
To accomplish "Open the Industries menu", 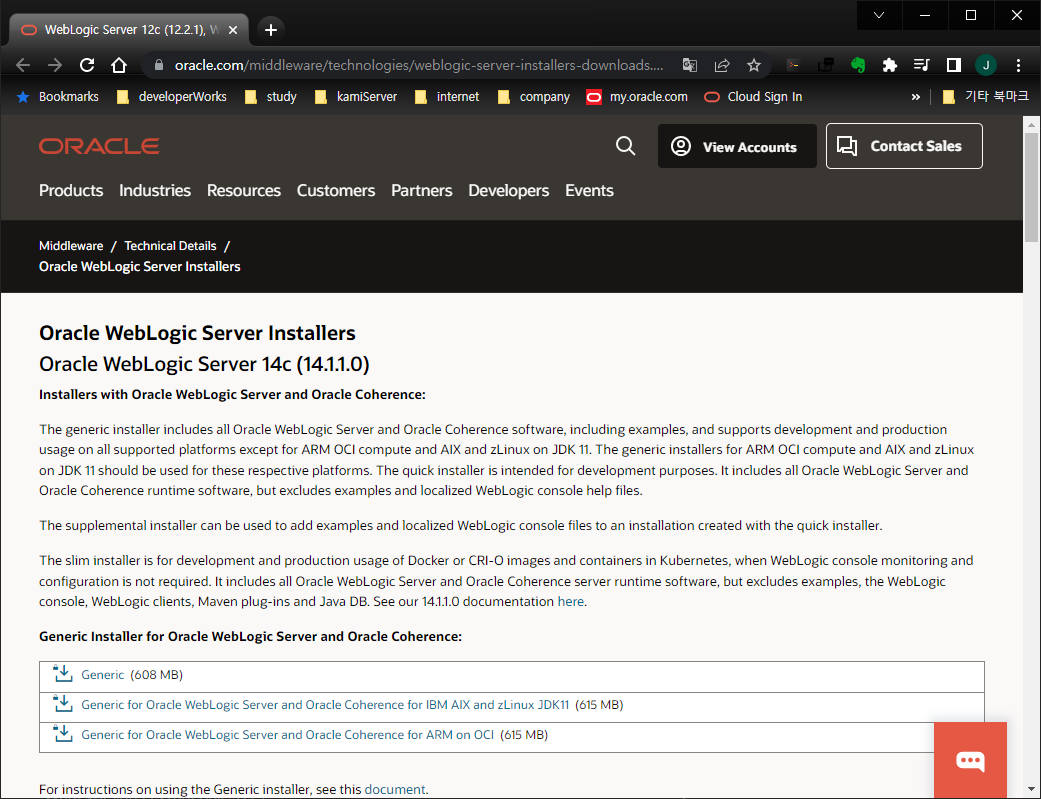I will pos(155,191).
